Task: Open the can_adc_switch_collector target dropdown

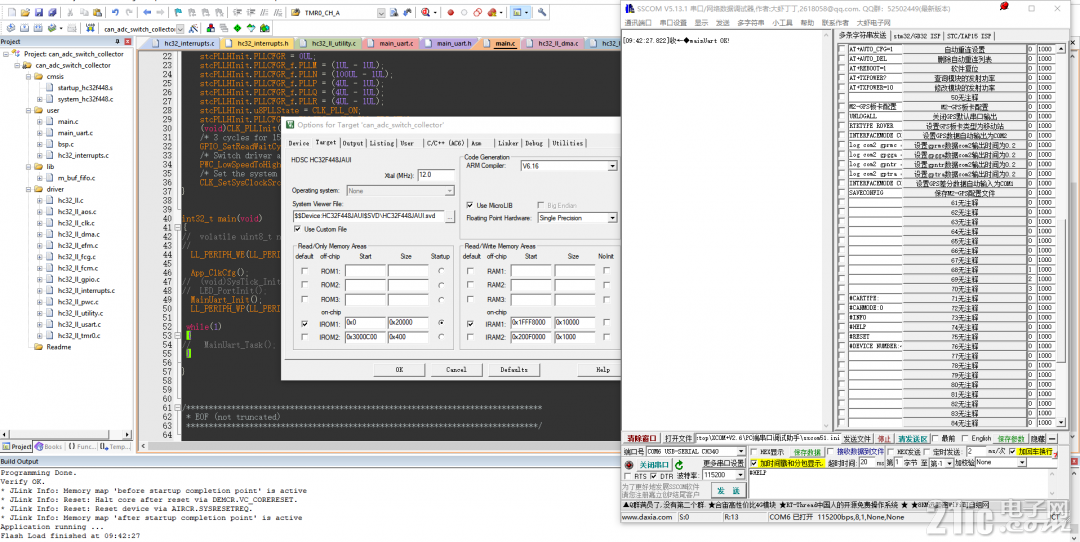Action: [x=180, y=30]
